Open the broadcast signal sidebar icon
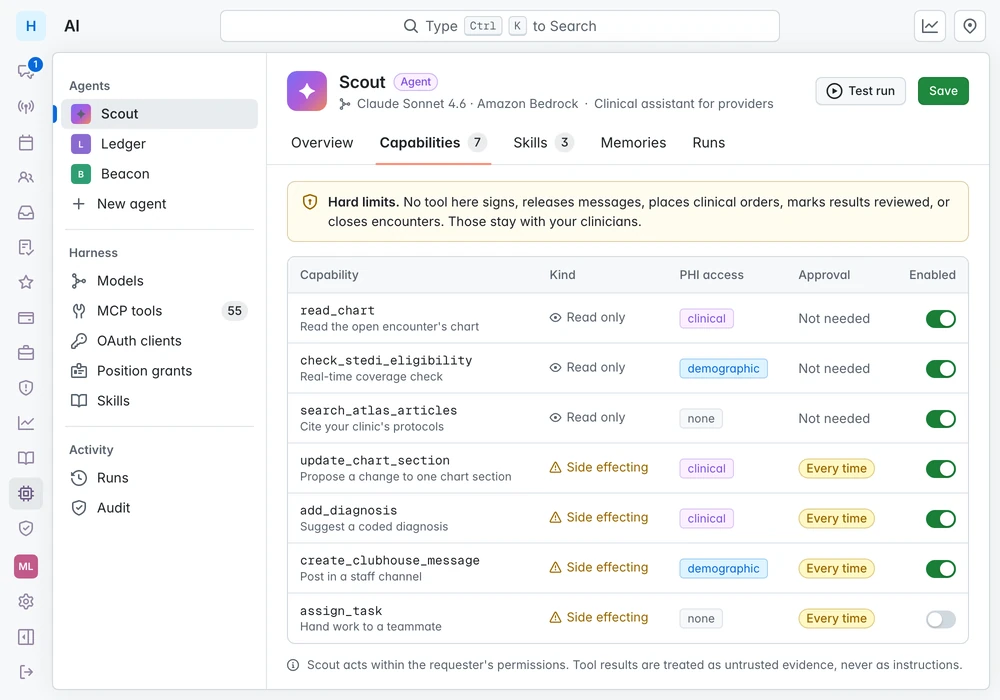This screenshot has height=700, width=1000. [26, 106]
